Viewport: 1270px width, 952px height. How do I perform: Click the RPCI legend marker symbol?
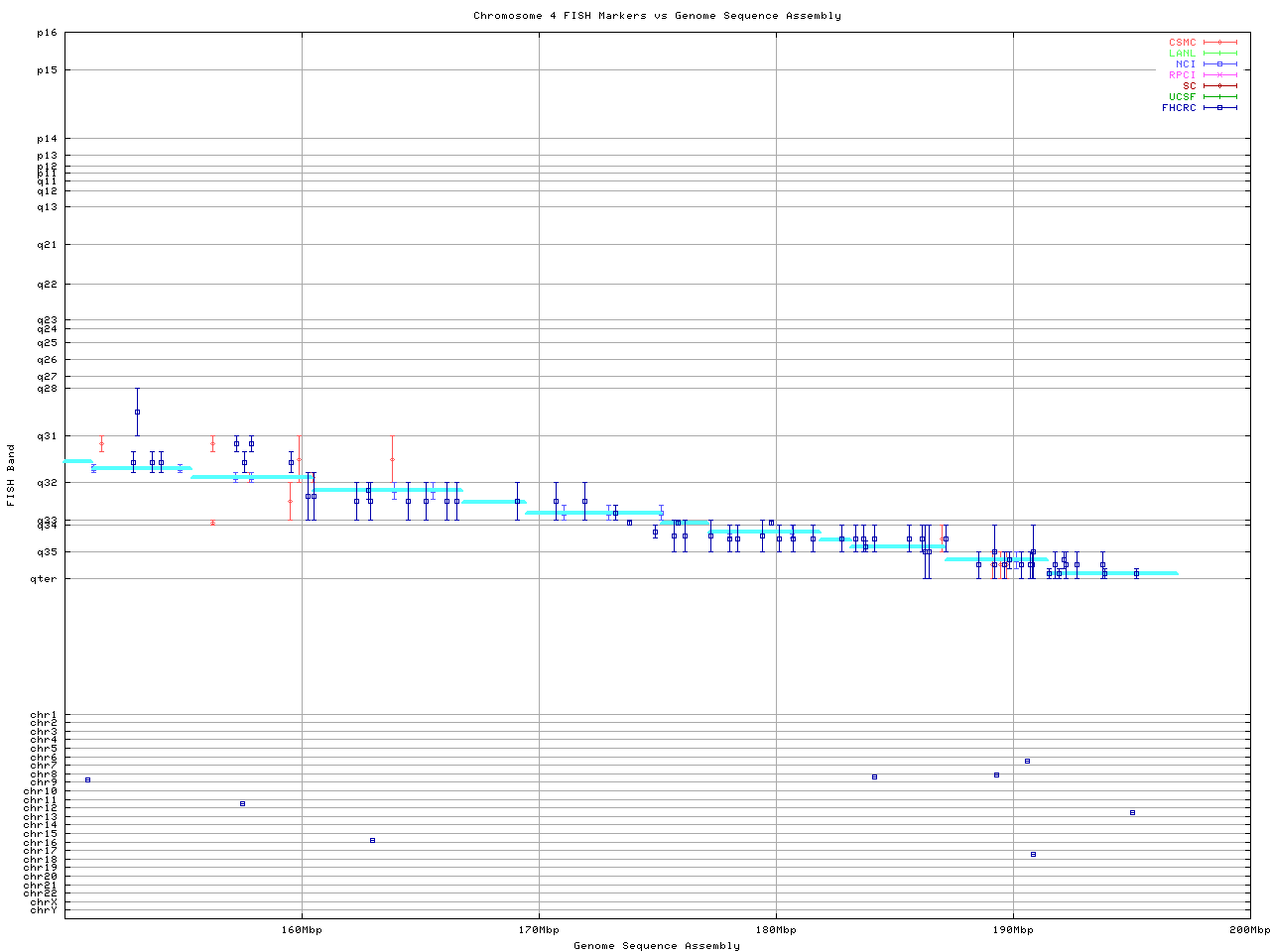coord(1219,75)
